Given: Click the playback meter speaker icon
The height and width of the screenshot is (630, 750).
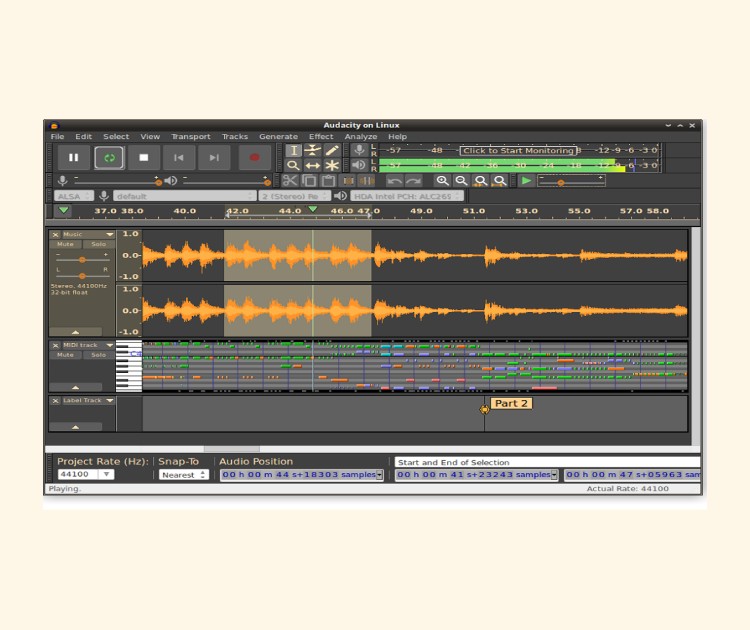Looking at the screenshot, I should pyautogui.click(x=359, y=166).
